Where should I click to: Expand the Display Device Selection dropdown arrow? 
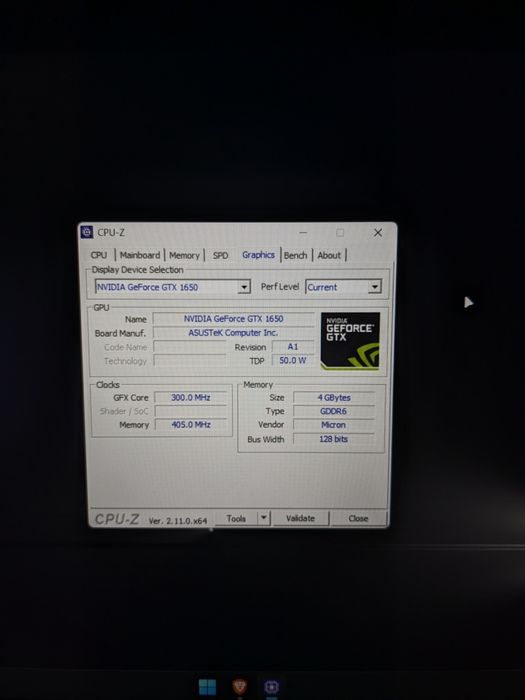click(244, 287)
